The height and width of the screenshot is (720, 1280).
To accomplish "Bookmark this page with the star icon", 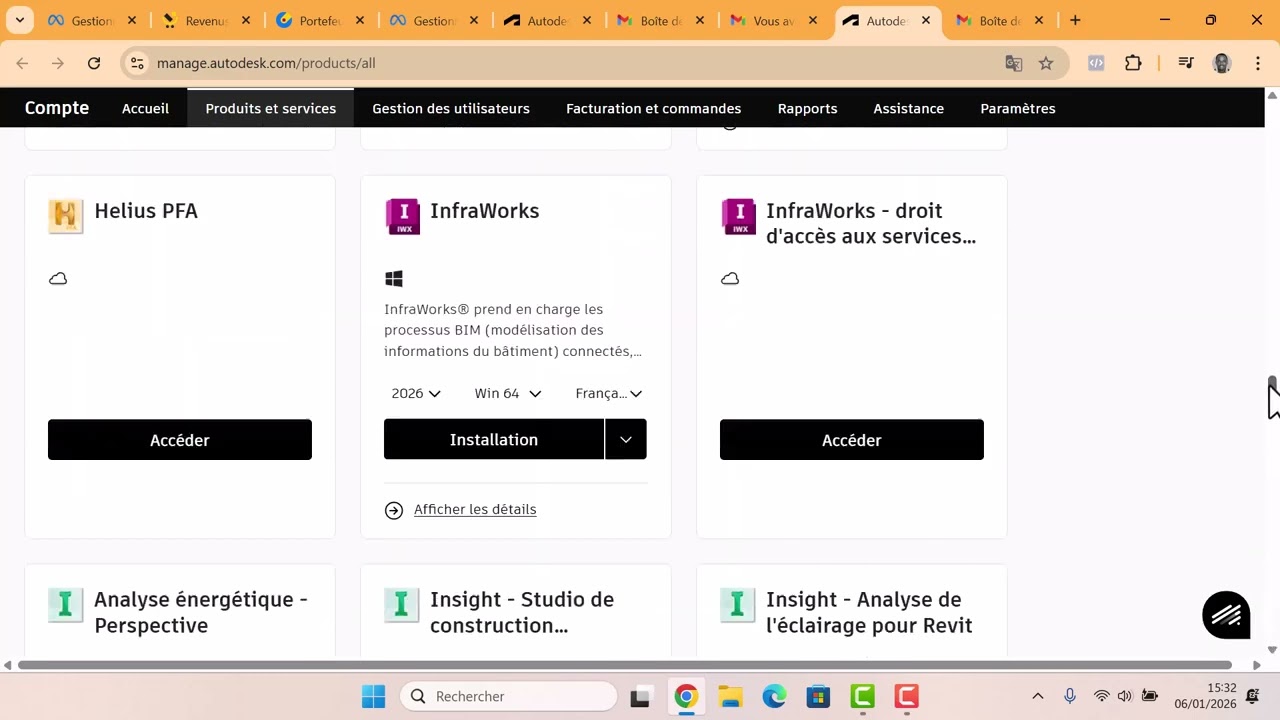I will coord(1046,63).
